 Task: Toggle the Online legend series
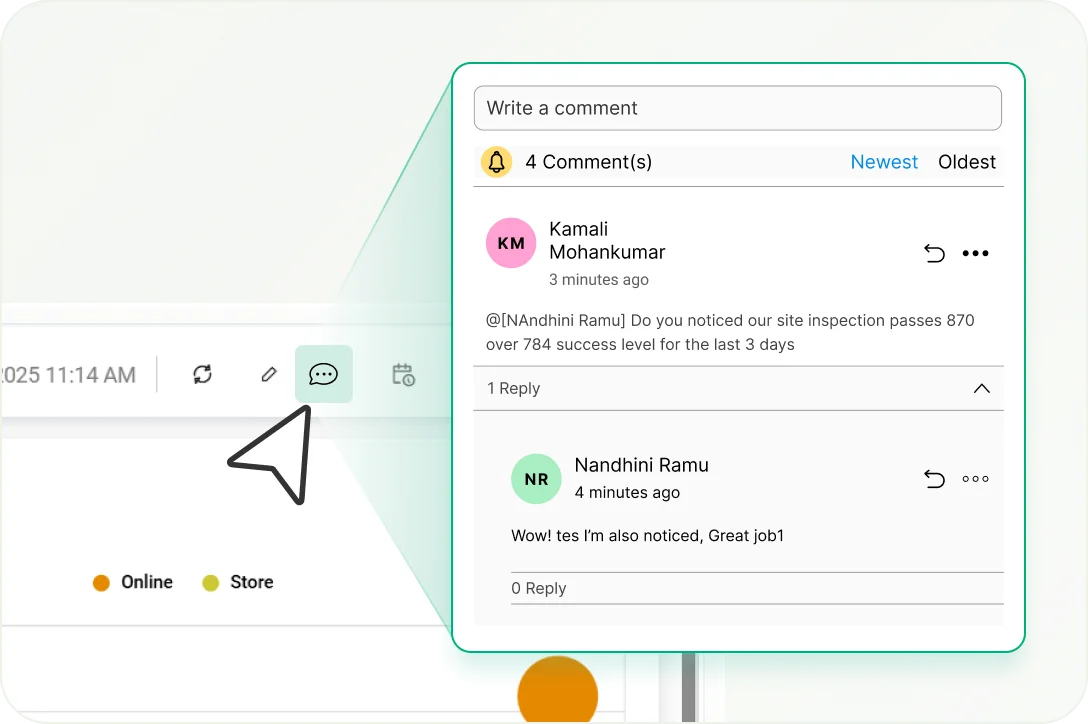coord(133,582)
